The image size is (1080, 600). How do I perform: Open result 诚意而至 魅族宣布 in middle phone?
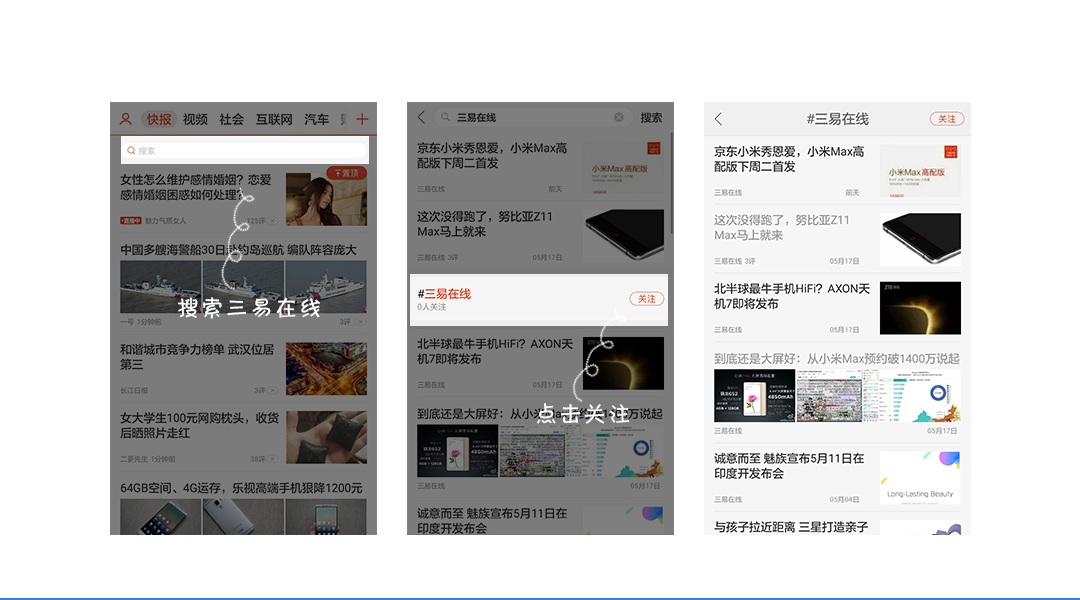(x=492, y=521)
